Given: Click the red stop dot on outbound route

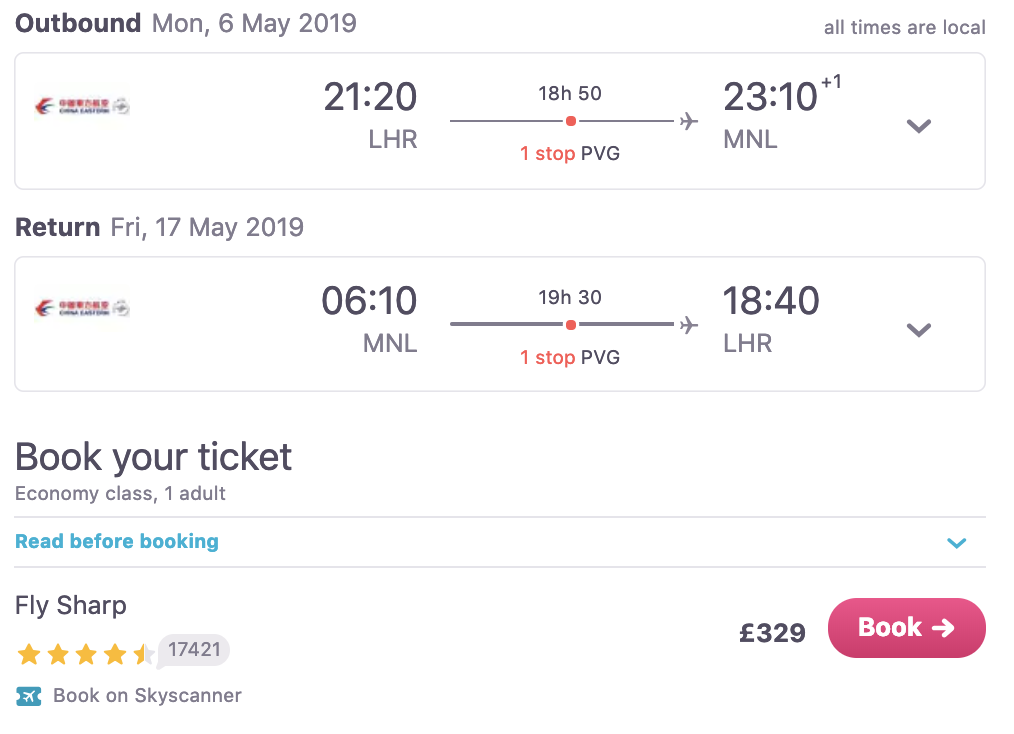Looking at the screenshot, I should point(570,121).
